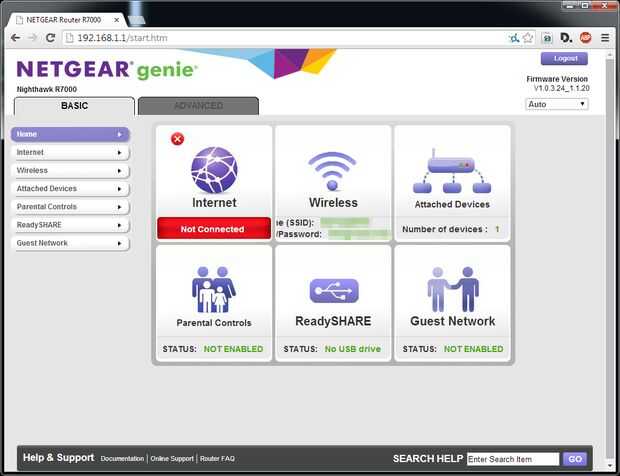
Task: Select Home in the sidebar menu
Action: 70,134
